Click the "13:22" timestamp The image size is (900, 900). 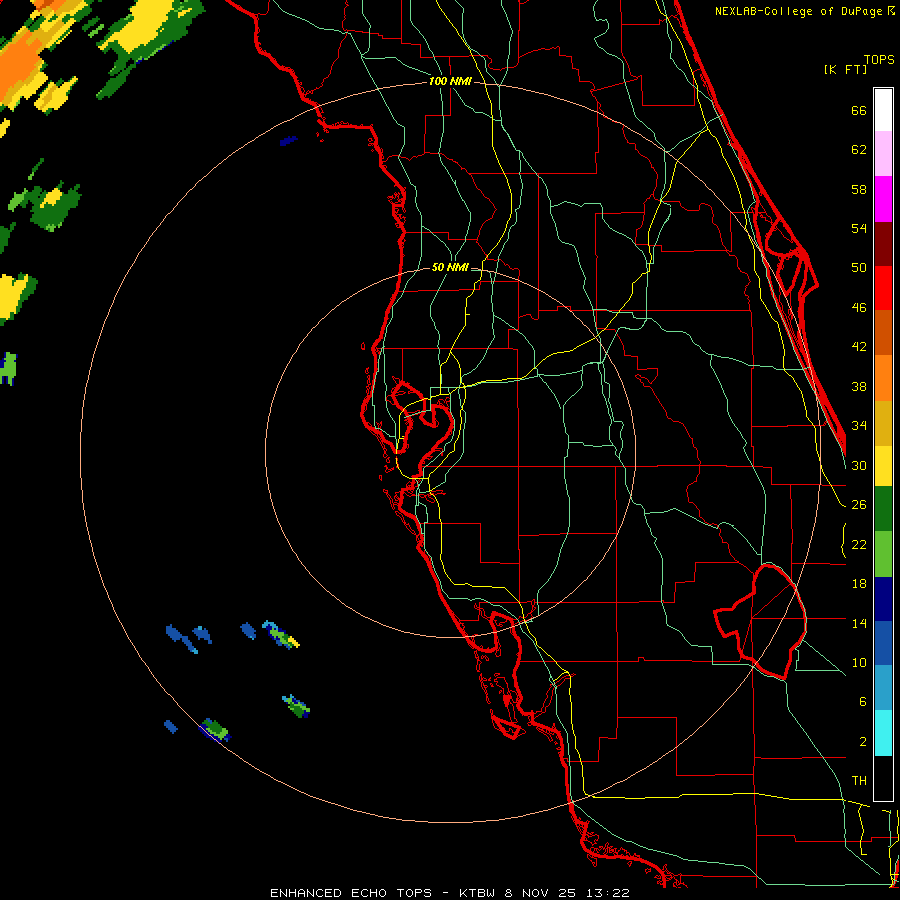coord(608,893)
